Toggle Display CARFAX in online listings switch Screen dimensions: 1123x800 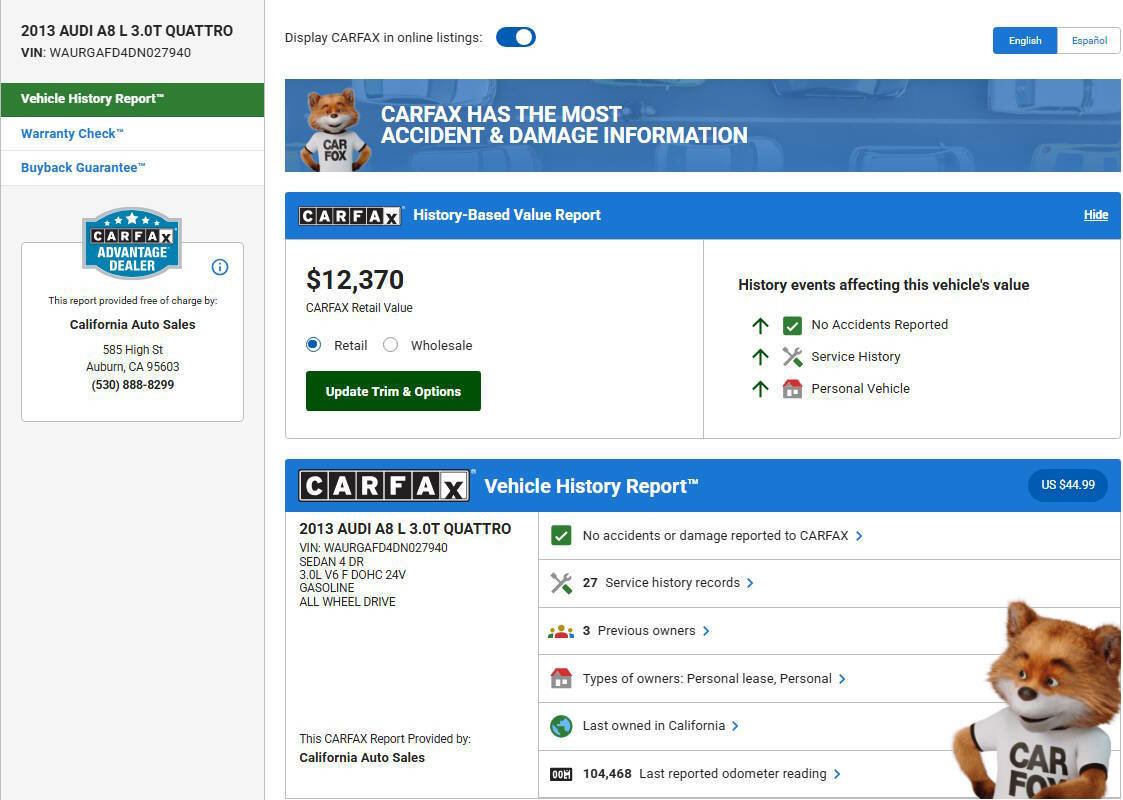click(516, 37)
